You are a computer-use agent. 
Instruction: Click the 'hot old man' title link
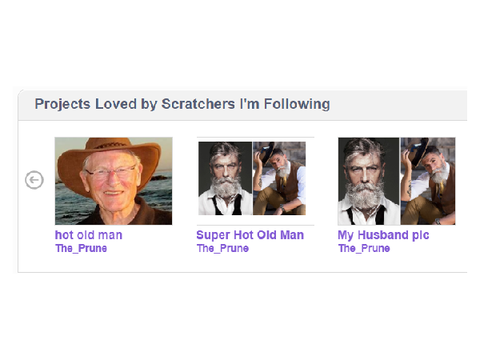pyautogui.click(x=89, y=235)
